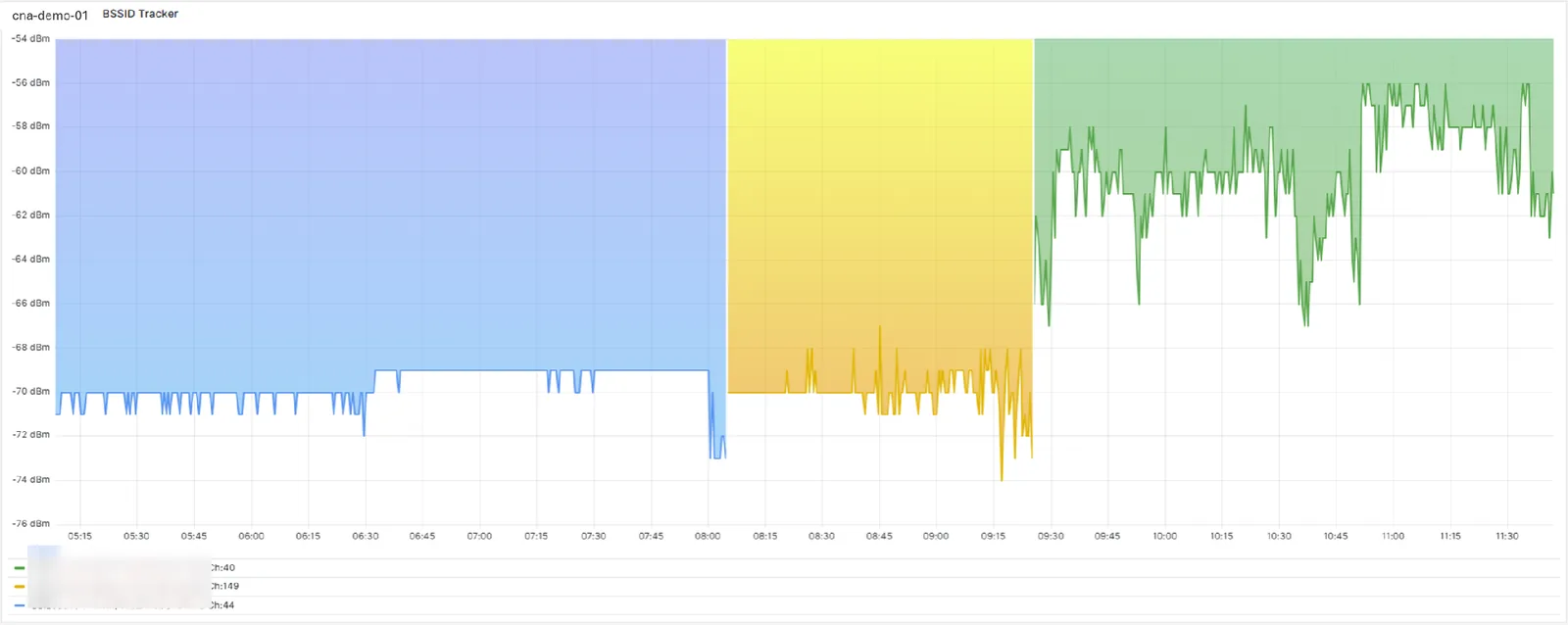Click the -60 dBm axis label
Image resolution: width=1568 pixels, height=625 pixels.
click(x=30, y=170)
